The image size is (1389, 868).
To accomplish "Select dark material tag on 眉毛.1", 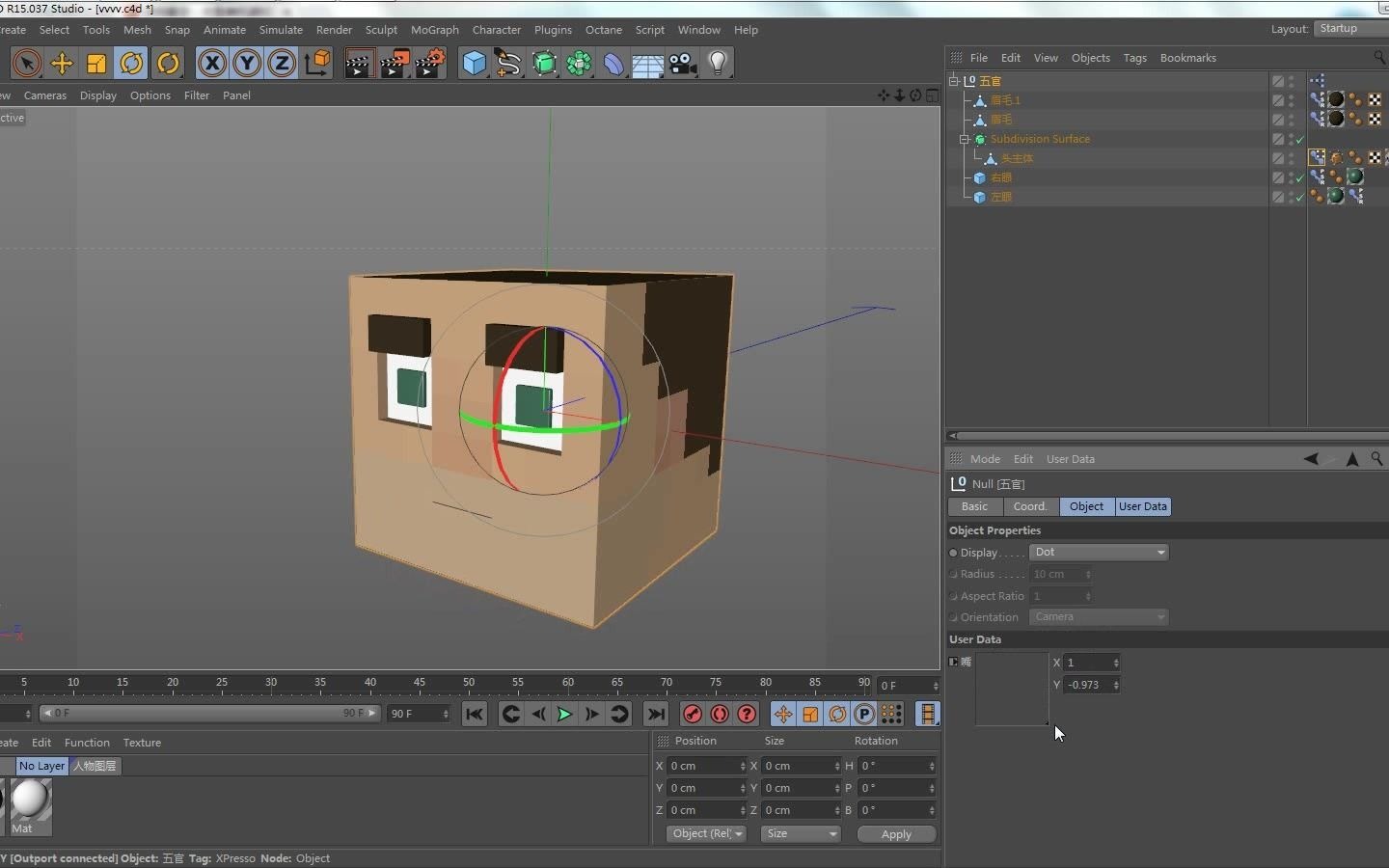I will coord(1336,99).
